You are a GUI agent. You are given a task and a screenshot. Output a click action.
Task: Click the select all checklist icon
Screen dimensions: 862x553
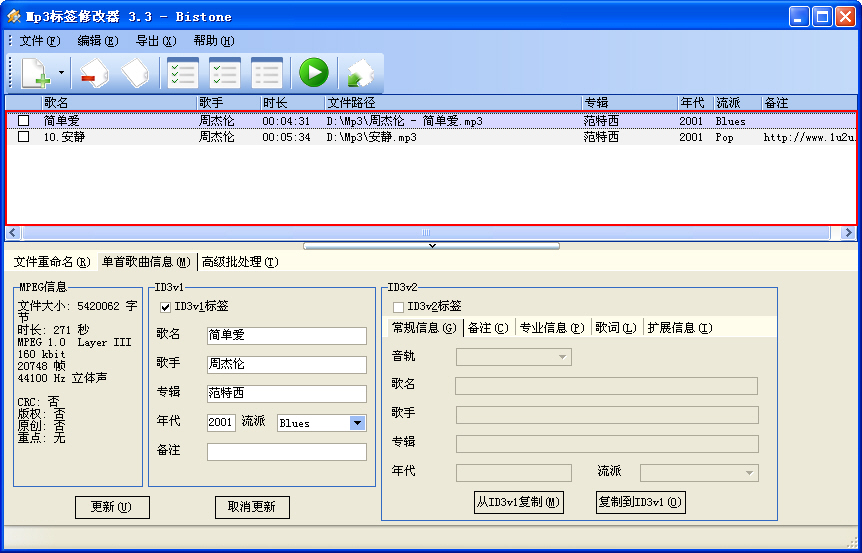click(x=181, y=73)
